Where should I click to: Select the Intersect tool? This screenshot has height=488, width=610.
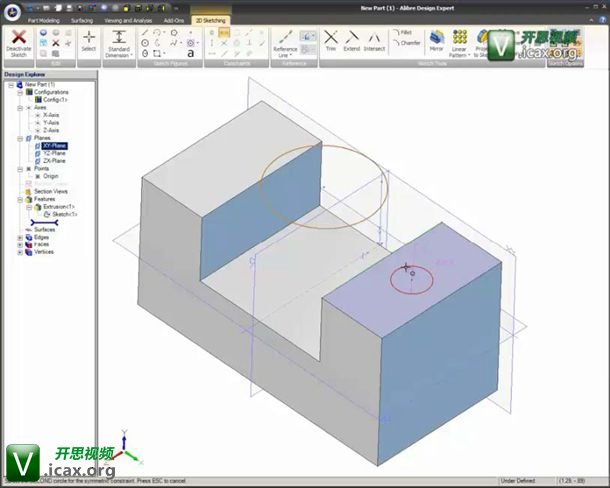[374, 40]
